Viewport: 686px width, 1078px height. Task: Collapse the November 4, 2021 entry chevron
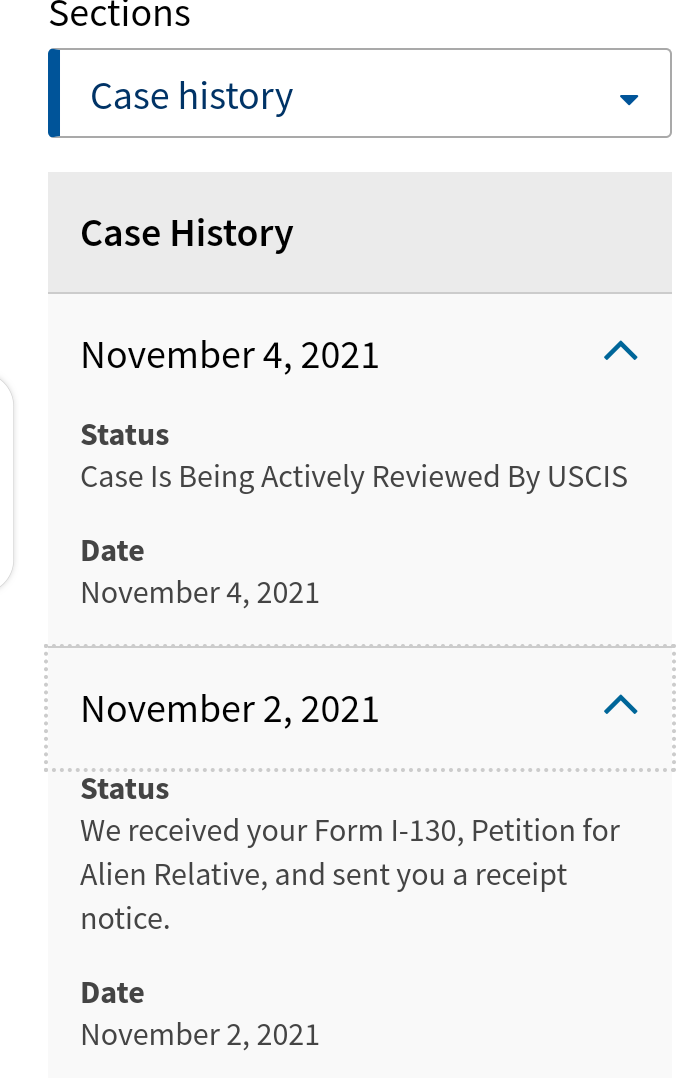(620, 351)
